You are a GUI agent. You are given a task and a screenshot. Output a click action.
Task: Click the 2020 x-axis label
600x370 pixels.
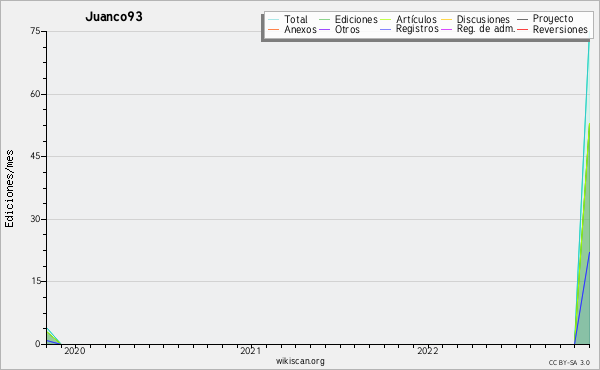click(75, 351)
